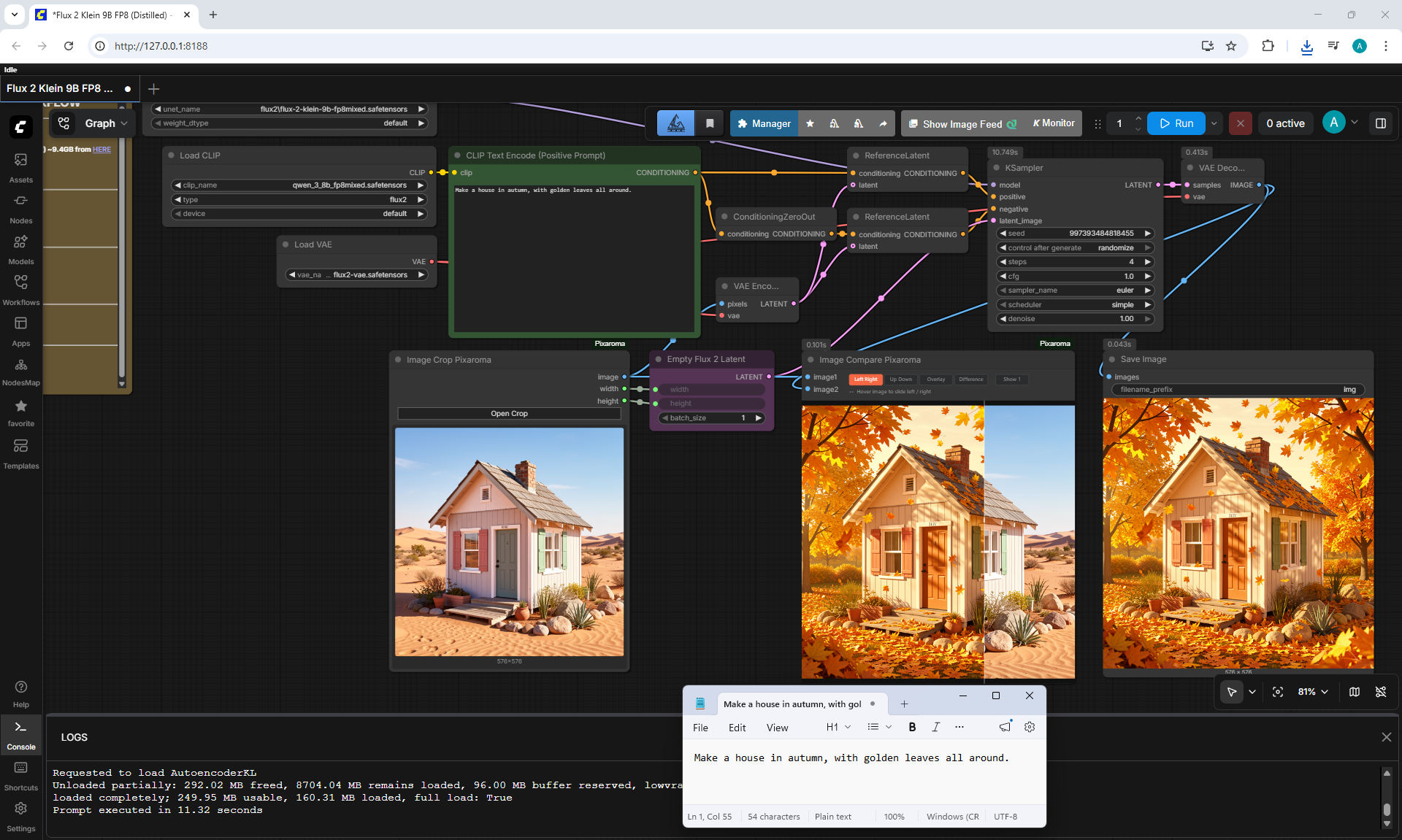
Task: Open the Workflows sidebar panel
Action: [x=20, y=290]
